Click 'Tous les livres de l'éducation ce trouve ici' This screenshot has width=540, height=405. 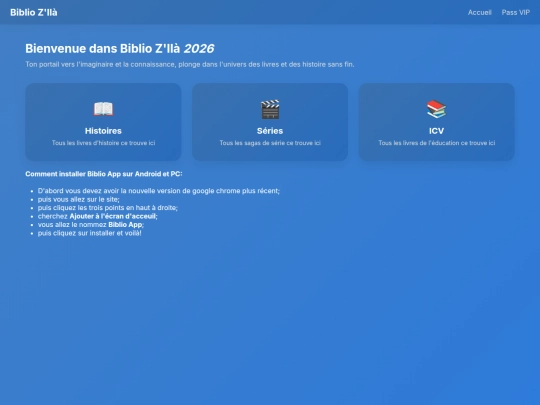pyautogui.click(x=437, y=143)
